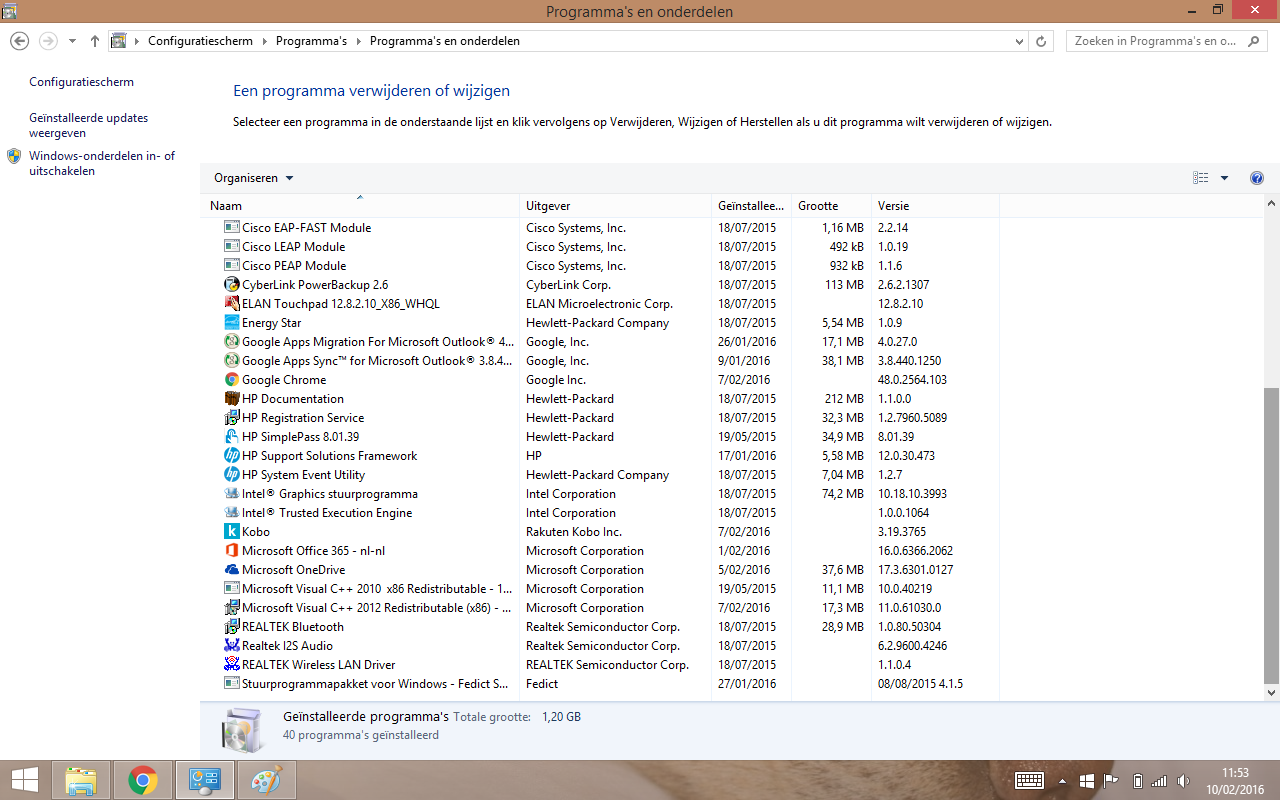Sort the list by Versie column
The height and width of the screenshot is (800, 1280).
pyautogui.click(x=935, y=206)
